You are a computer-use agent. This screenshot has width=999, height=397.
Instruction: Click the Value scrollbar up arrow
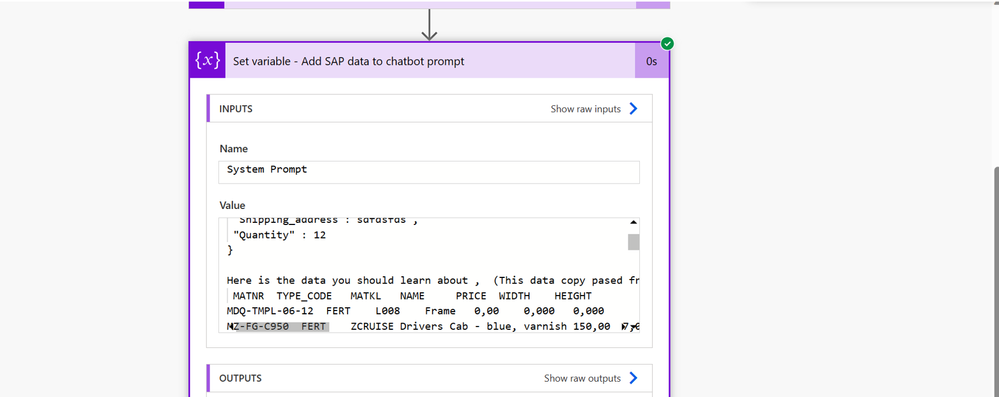point(633,222)
